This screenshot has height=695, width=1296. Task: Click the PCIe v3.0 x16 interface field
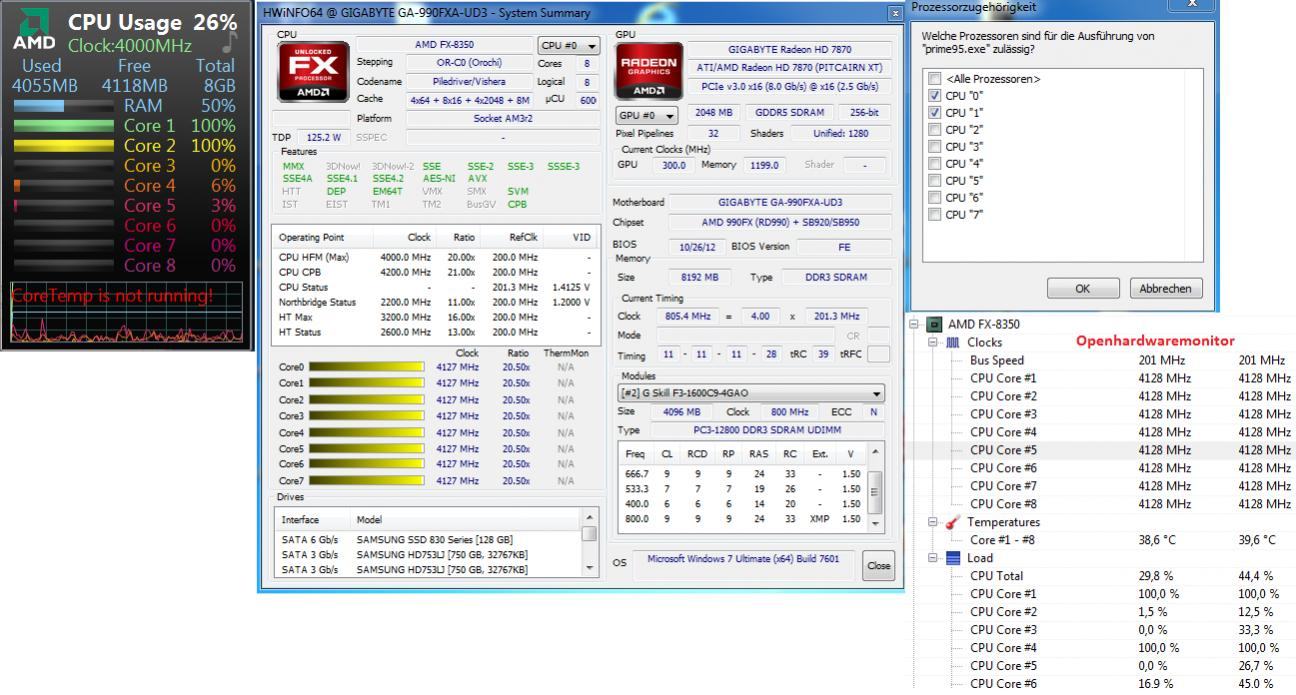[x=789, y=87]
